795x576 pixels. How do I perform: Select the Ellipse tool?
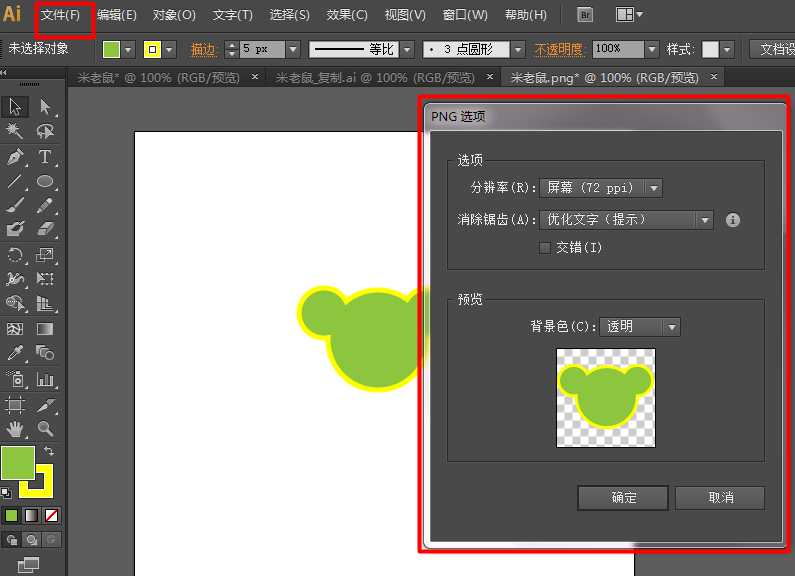[45, 182]
